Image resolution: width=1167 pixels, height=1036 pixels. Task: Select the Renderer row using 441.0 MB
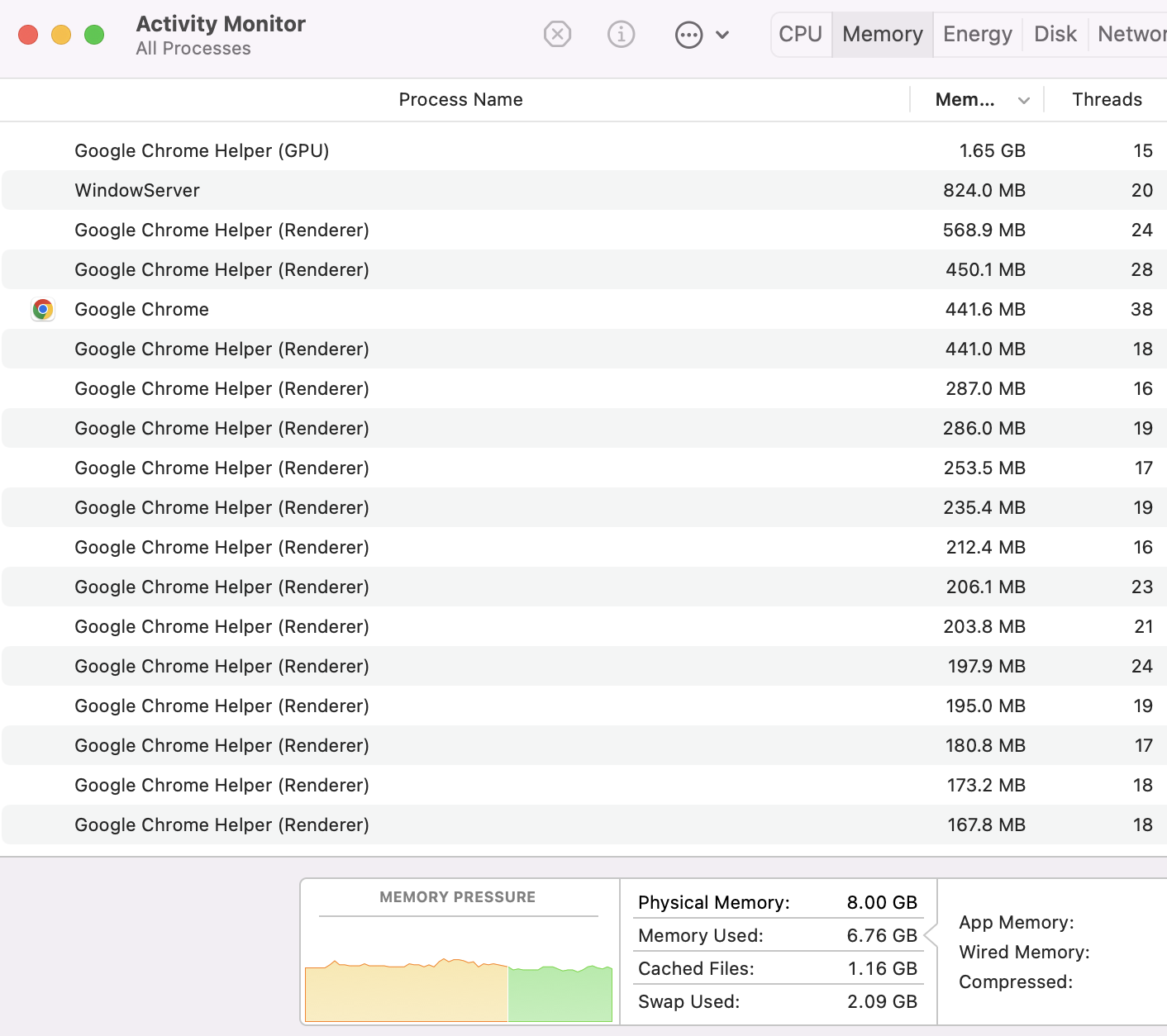(x=583, y=349)
